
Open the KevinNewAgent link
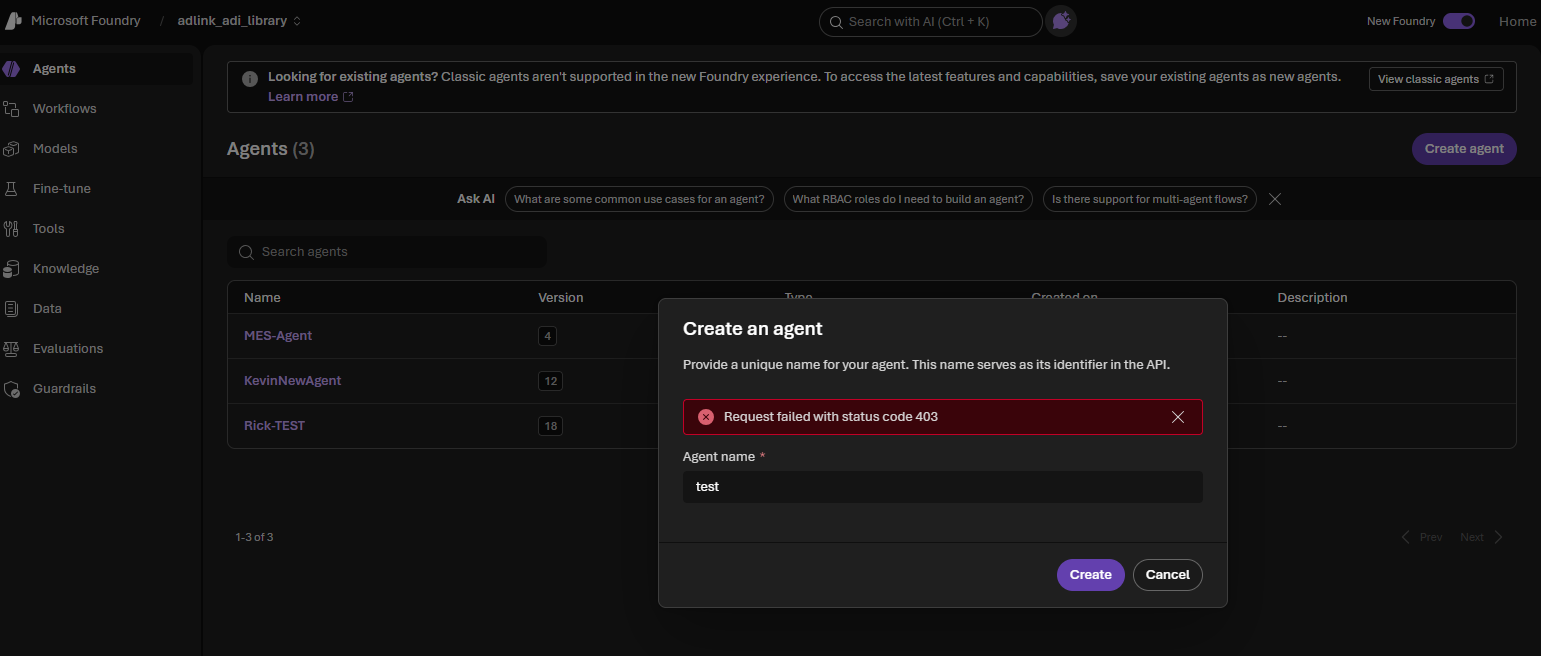[293, 381]
